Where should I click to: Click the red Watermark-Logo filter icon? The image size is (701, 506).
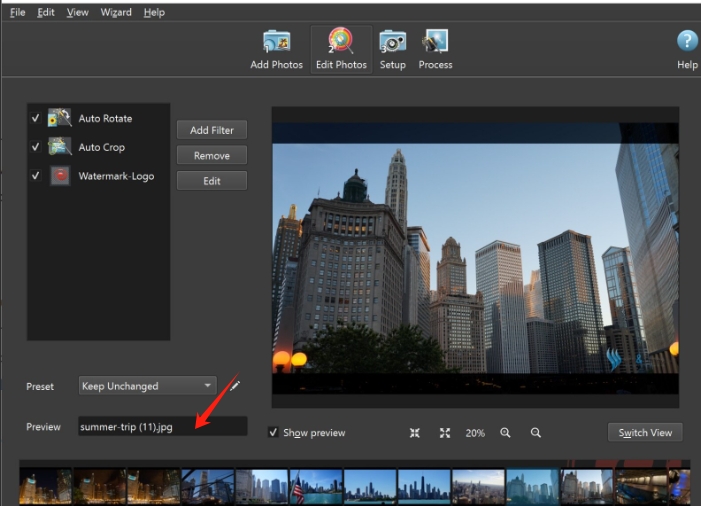pos(59,176)
